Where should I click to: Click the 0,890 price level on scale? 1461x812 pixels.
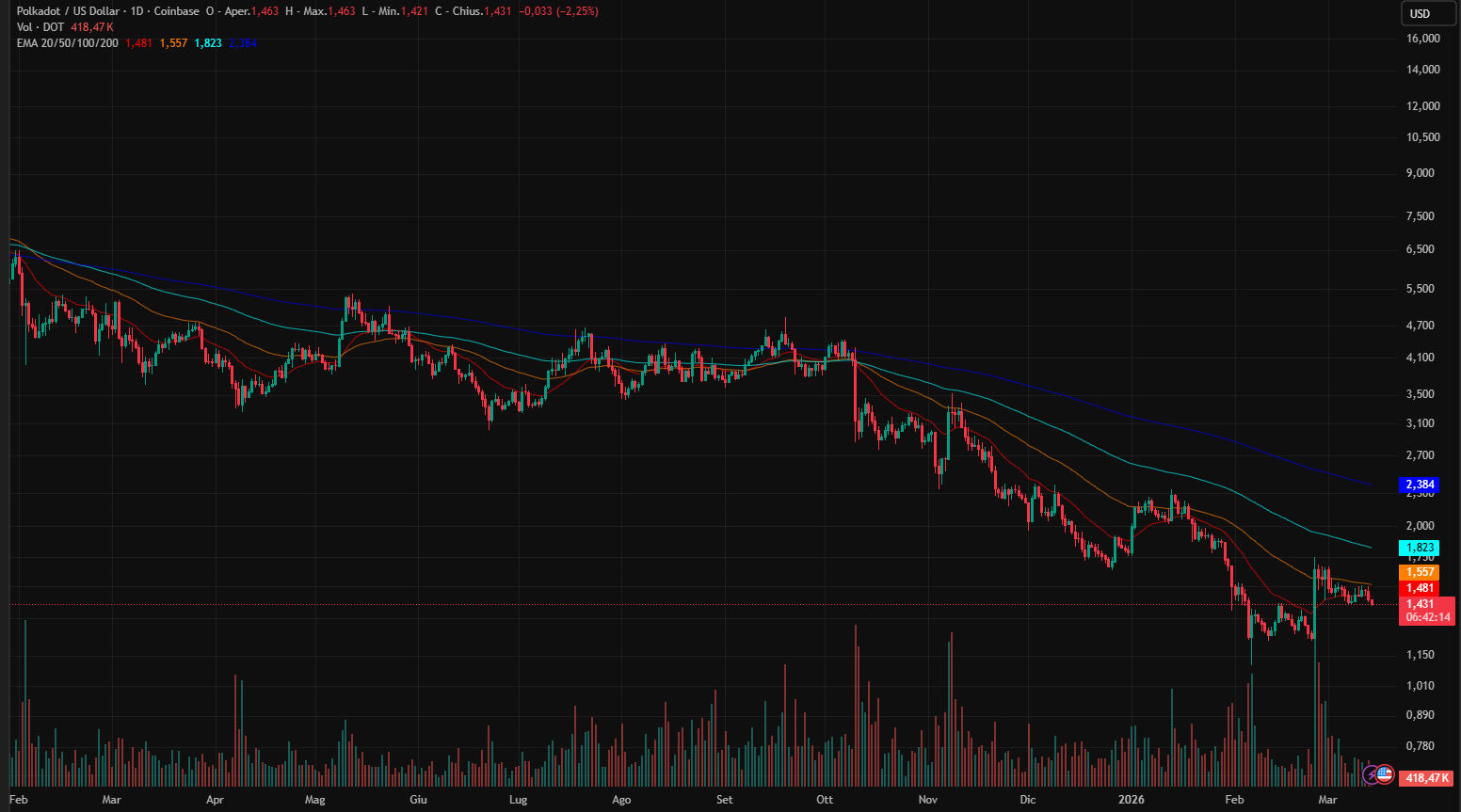click(x=1421, y=715)
